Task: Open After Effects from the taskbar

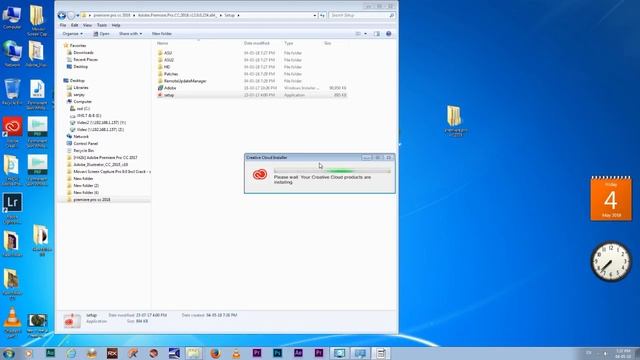Action: click(298, 353)
